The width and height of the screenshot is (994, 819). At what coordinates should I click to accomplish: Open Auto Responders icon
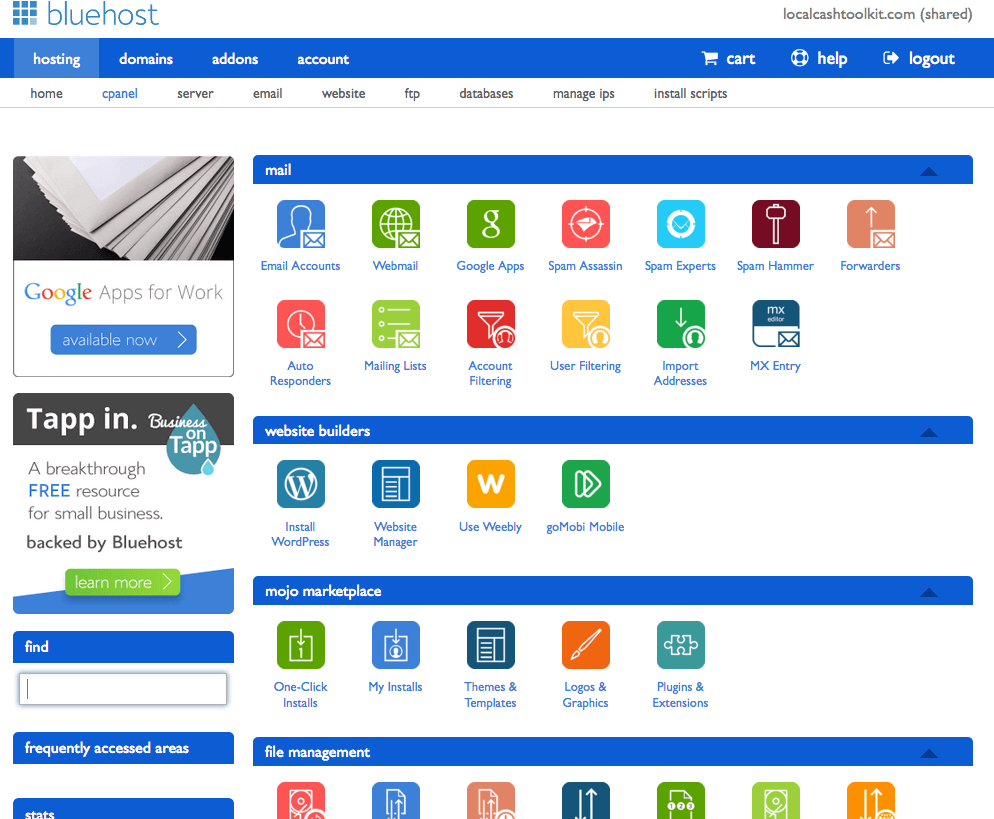coord(300,324)
